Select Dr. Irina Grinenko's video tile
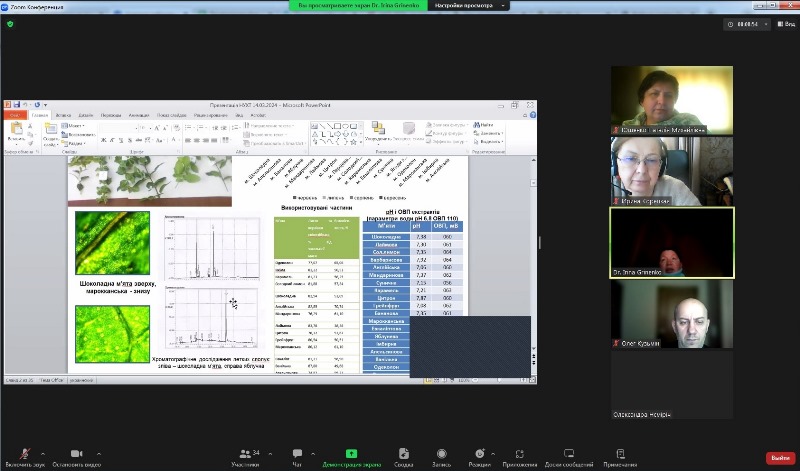 pyautogui.click(x=672, y=243)
